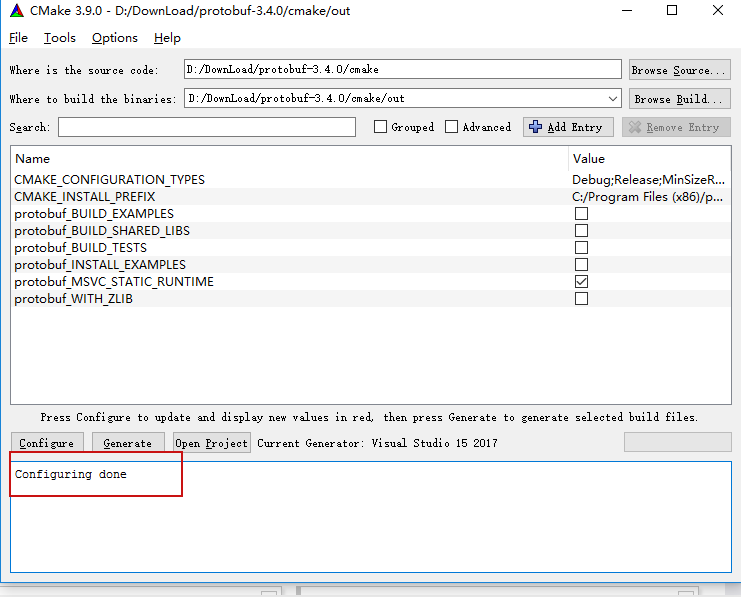Image resolution: width=741 pixels, height=597 pixels.
Task: Click the CMake logo icon in title bar
Action: (x=17, y=10)
